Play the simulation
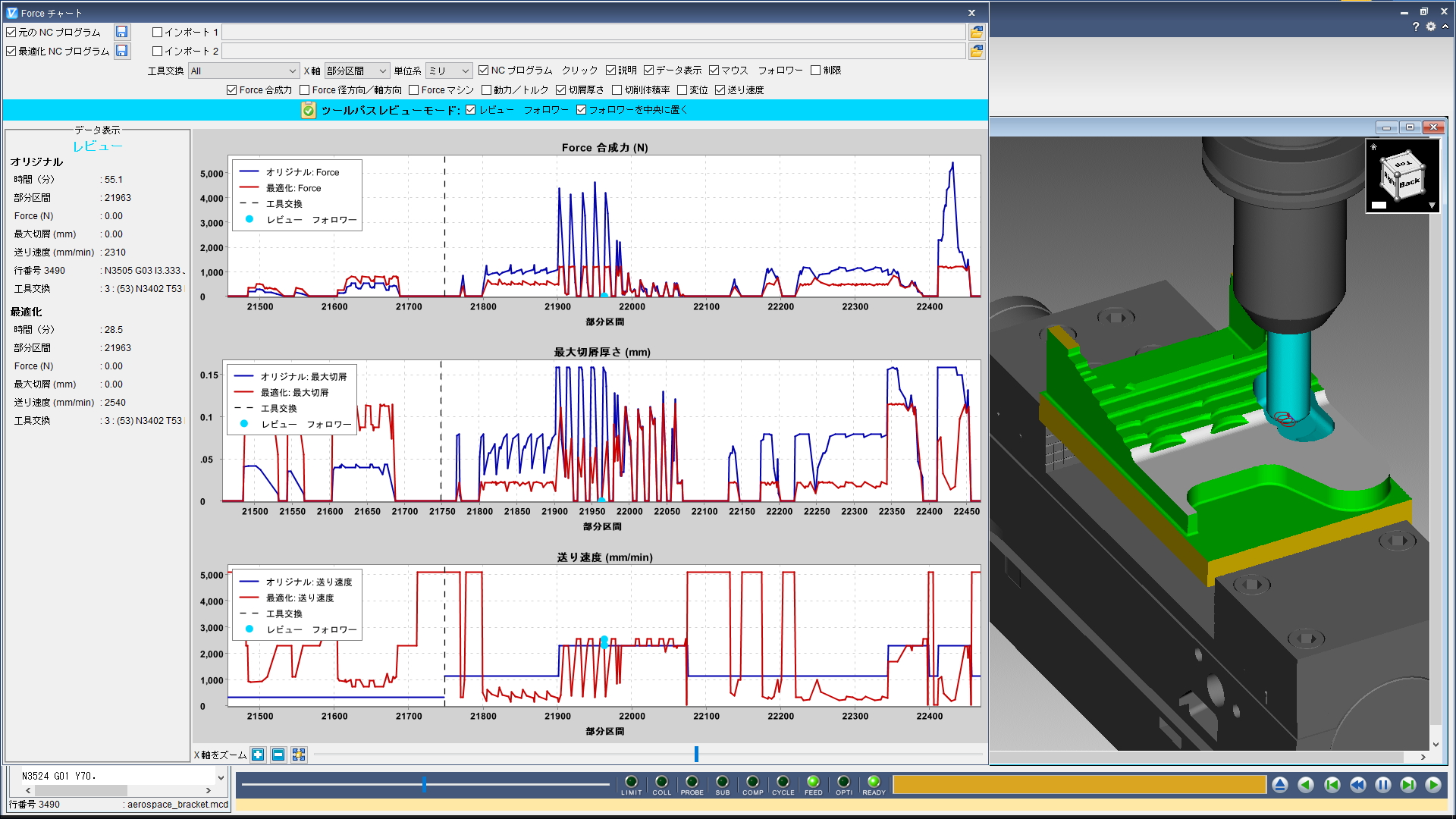This screenshot has height=819, width=1456. pos(1433,785)
